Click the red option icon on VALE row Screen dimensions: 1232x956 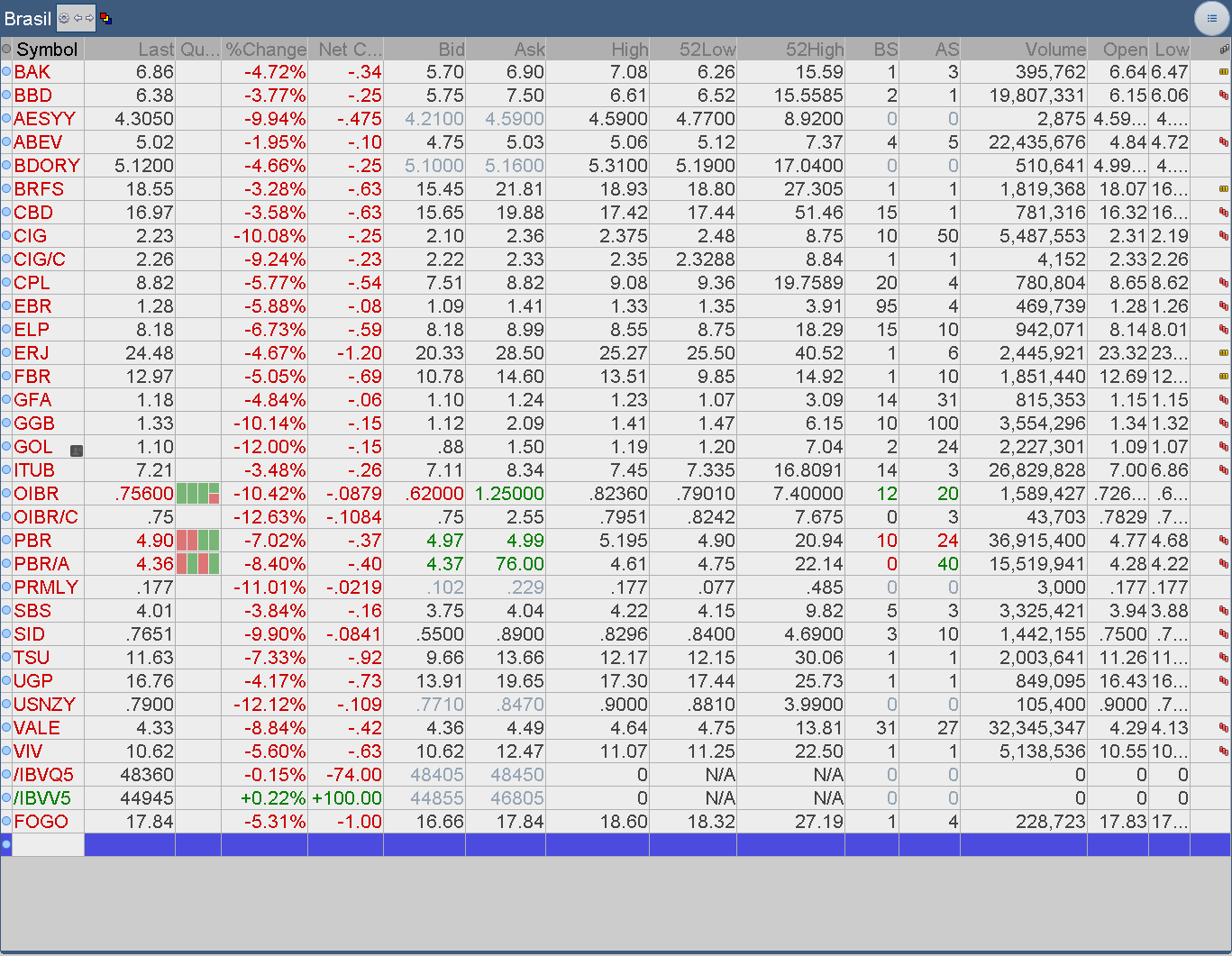(1224, 728)
